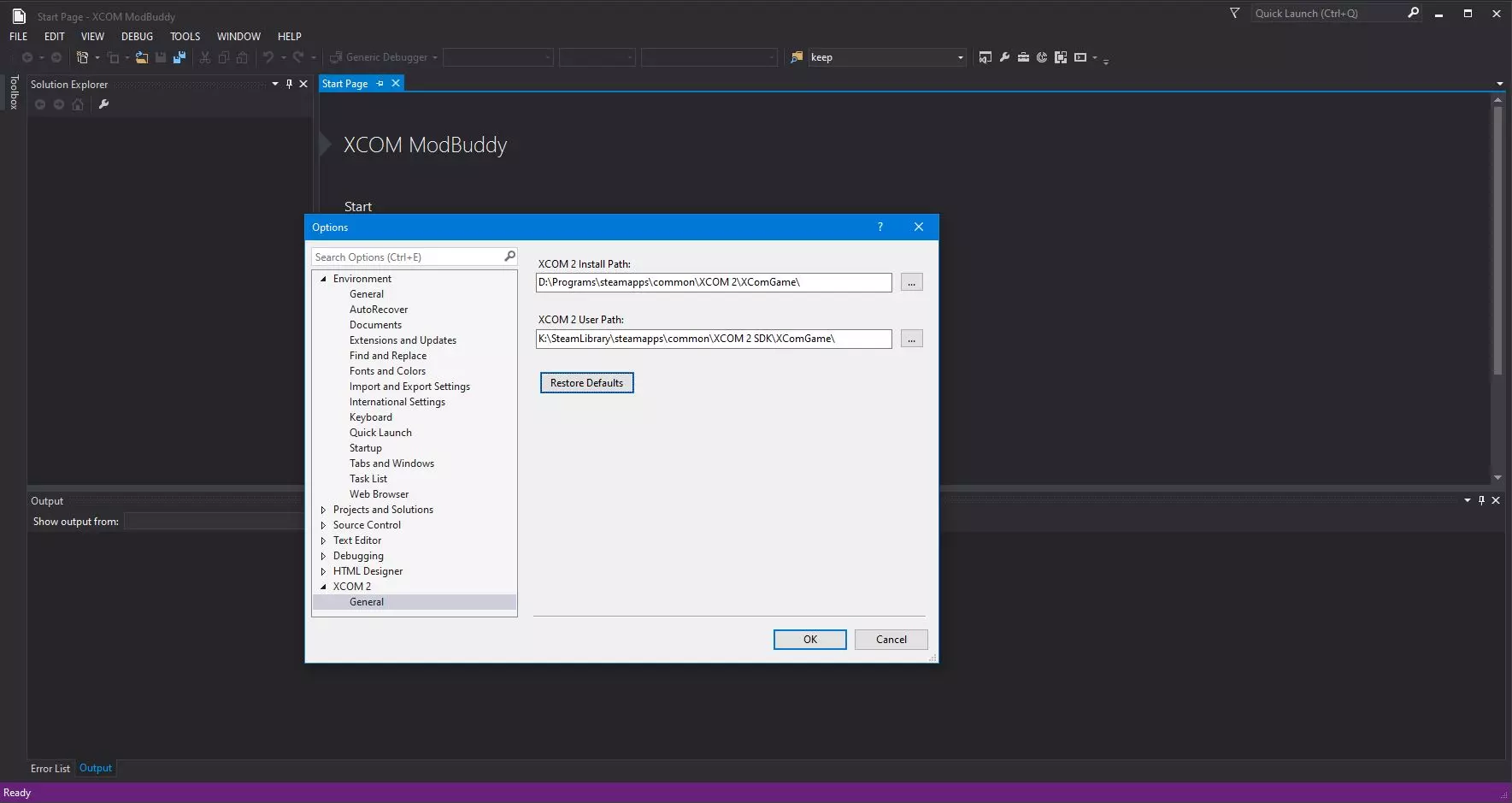
Task: Open the keep search combo dropdown
Action: pyautogui.click(x=961, y=57)
